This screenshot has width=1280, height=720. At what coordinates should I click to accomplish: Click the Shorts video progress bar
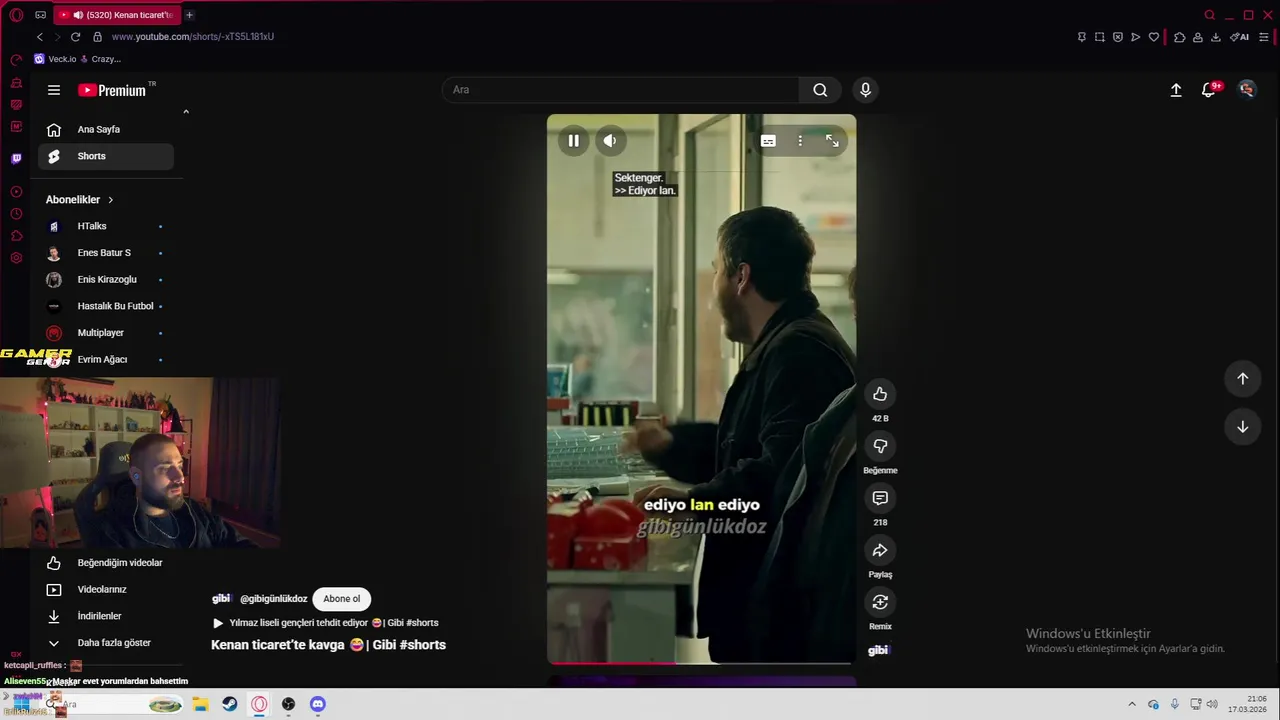pos(701,662)
